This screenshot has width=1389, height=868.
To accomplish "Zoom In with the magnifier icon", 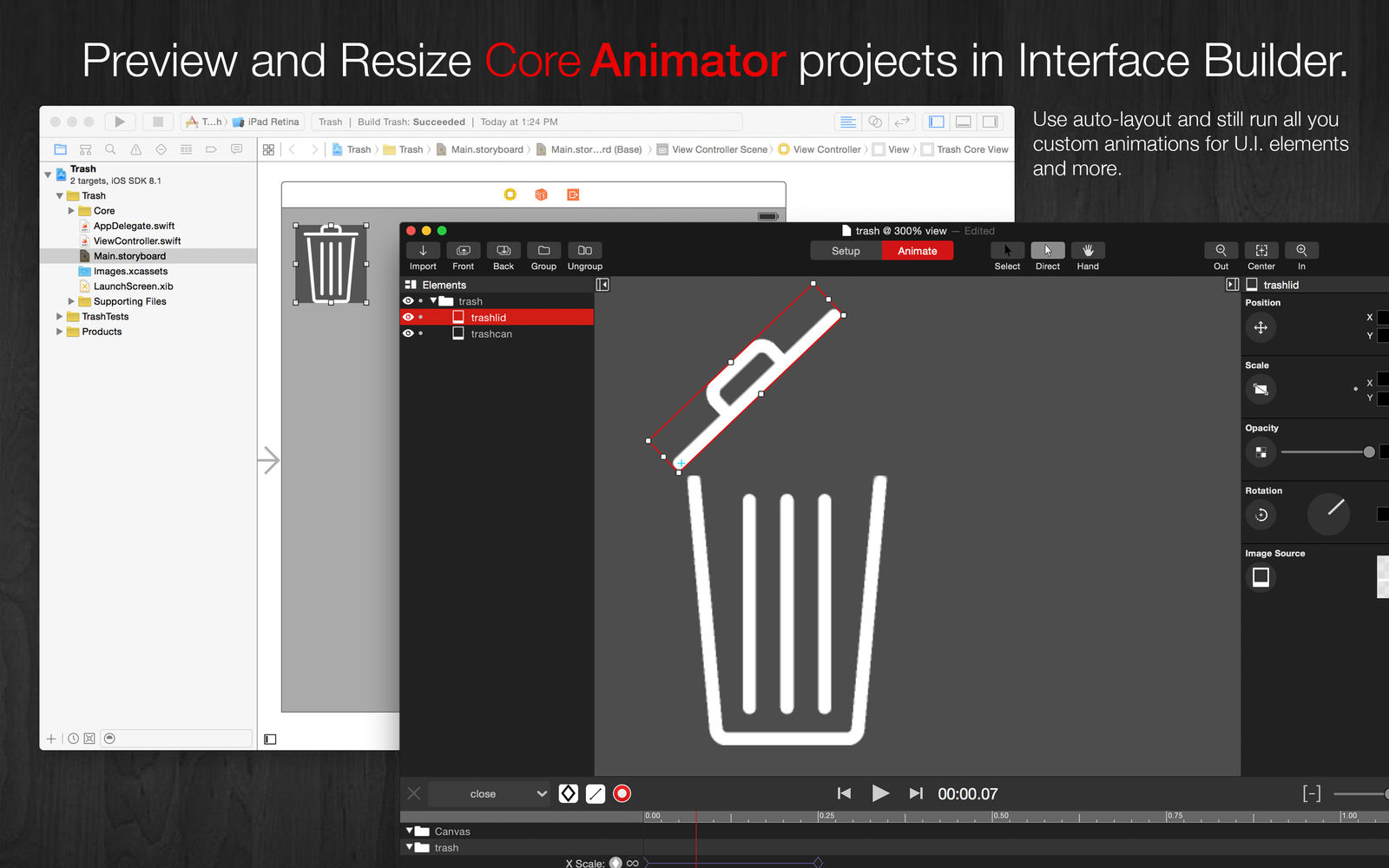I will click(x=1301, y=251).
